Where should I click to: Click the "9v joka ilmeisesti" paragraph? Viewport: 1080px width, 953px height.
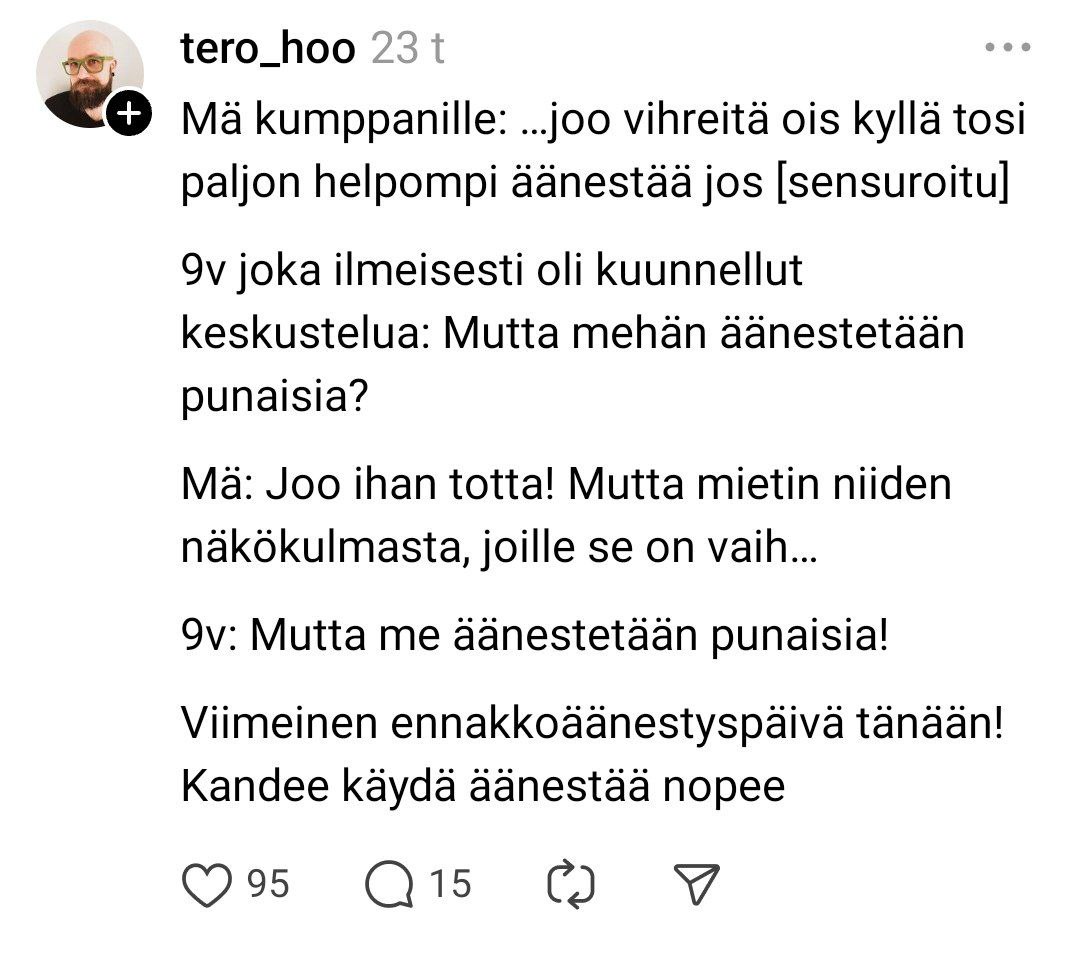[x=492, y=272]
